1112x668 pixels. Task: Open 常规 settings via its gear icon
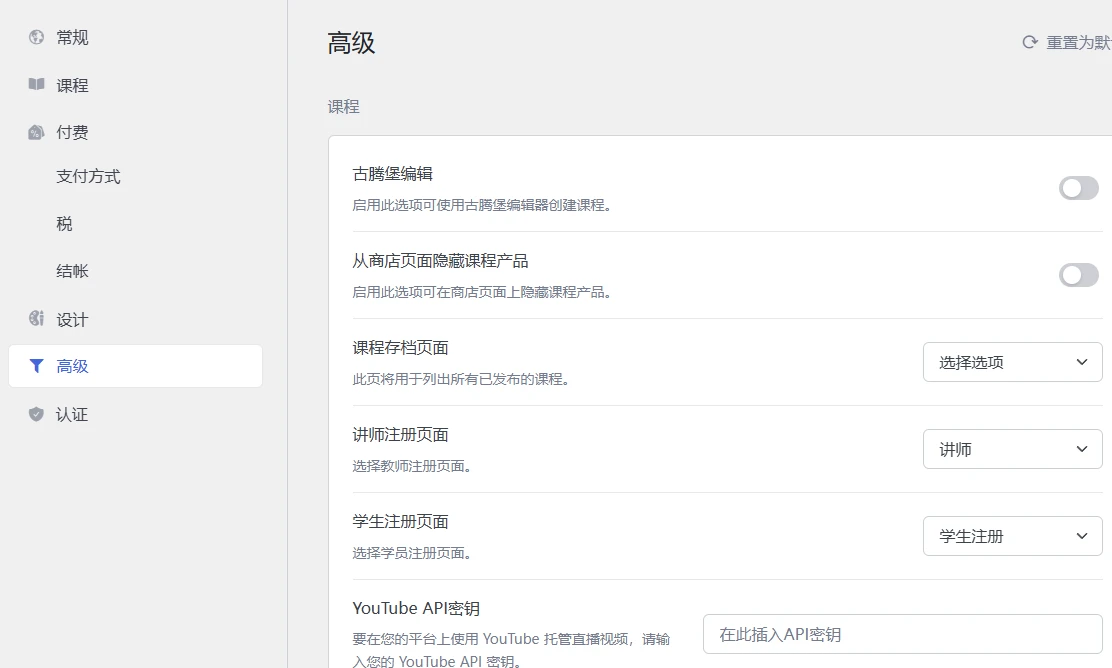34,37
